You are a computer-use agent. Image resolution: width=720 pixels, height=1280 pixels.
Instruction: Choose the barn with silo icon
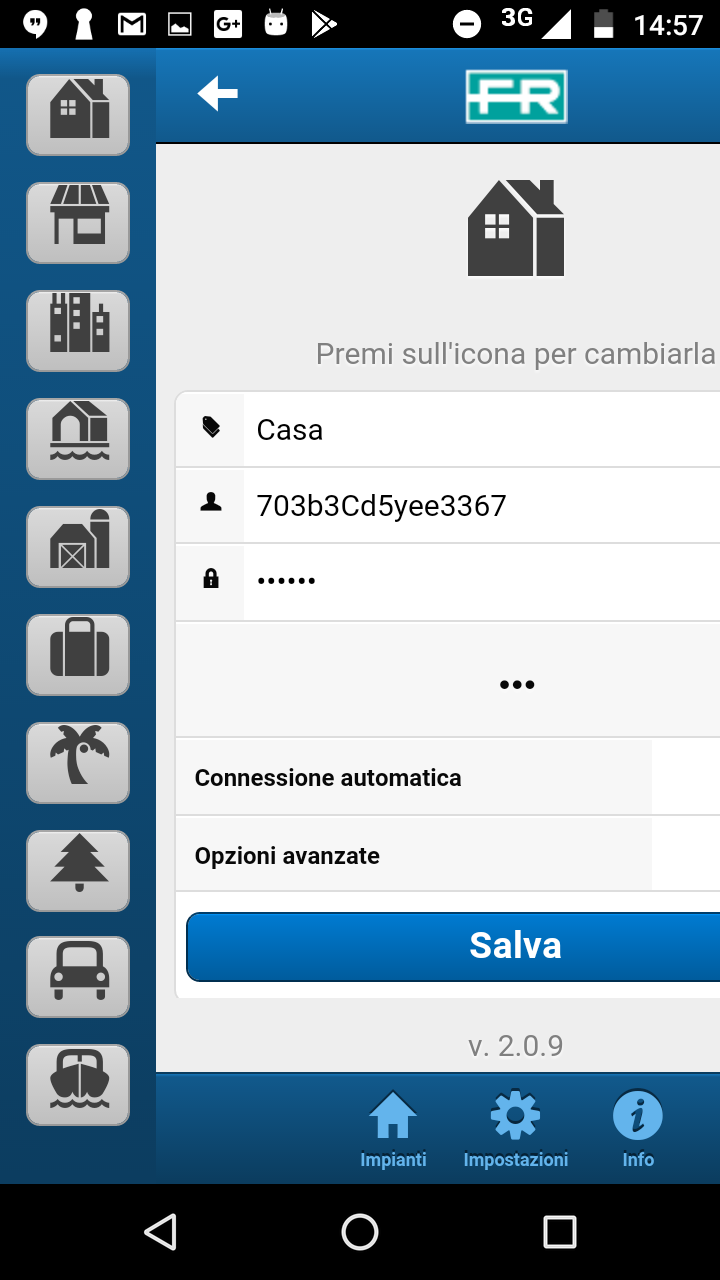pyautogui.click(x=78, y=547)
